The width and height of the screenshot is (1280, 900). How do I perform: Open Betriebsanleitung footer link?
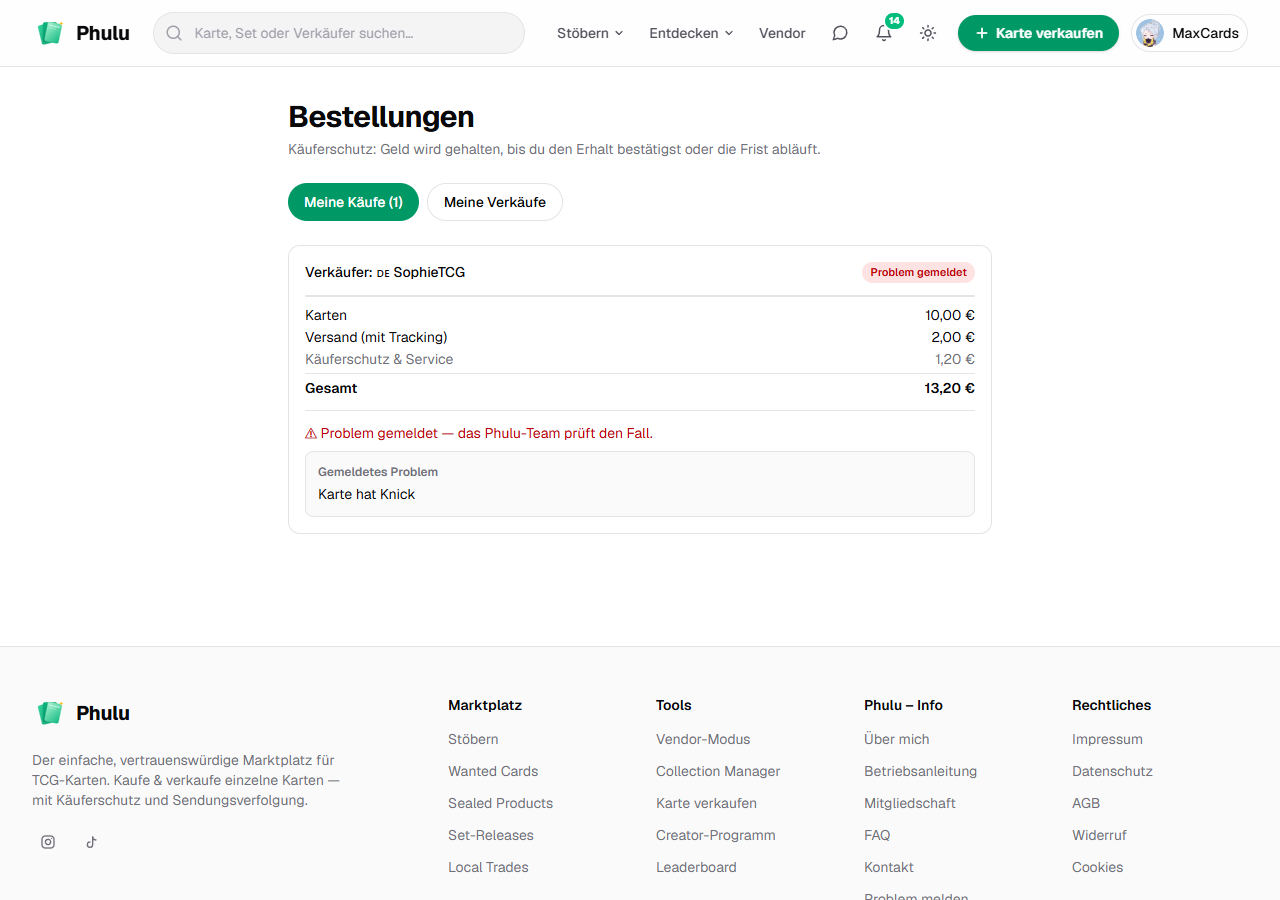[920, 771]
